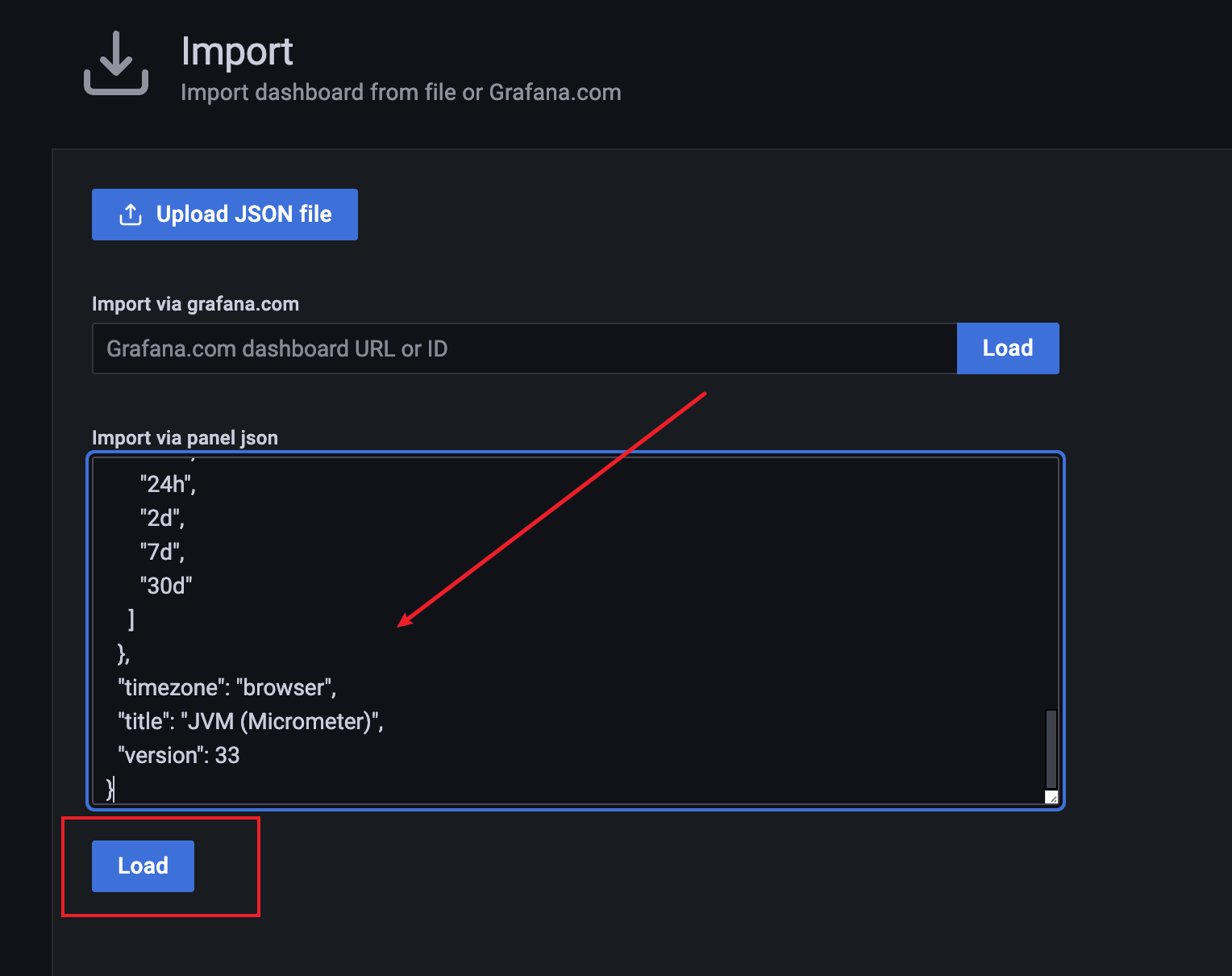1232x976 pixels.
Task: Click the Import page heading
Action: (x=237, y=52)
